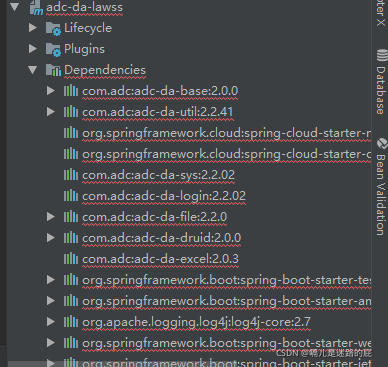Screen dimensions: 388x367
Task: Click the Lifecycle folder gear icon
Action: 53,29
